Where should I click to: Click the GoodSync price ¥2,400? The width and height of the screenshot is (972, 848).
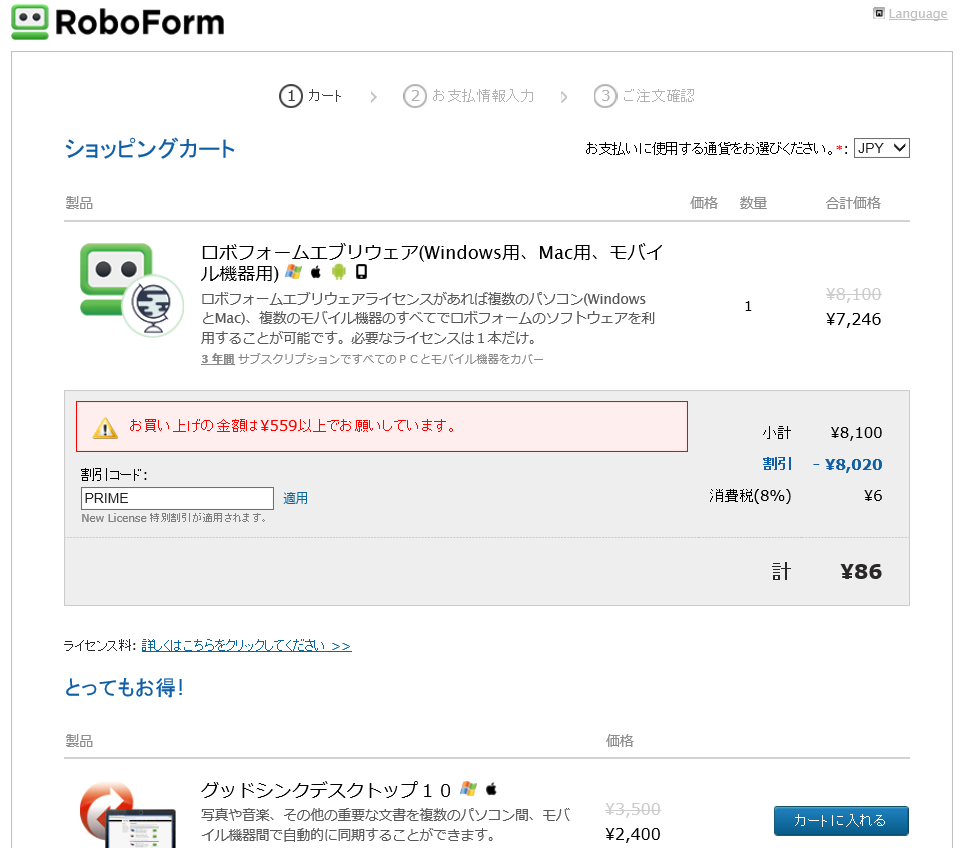[633, 834]
